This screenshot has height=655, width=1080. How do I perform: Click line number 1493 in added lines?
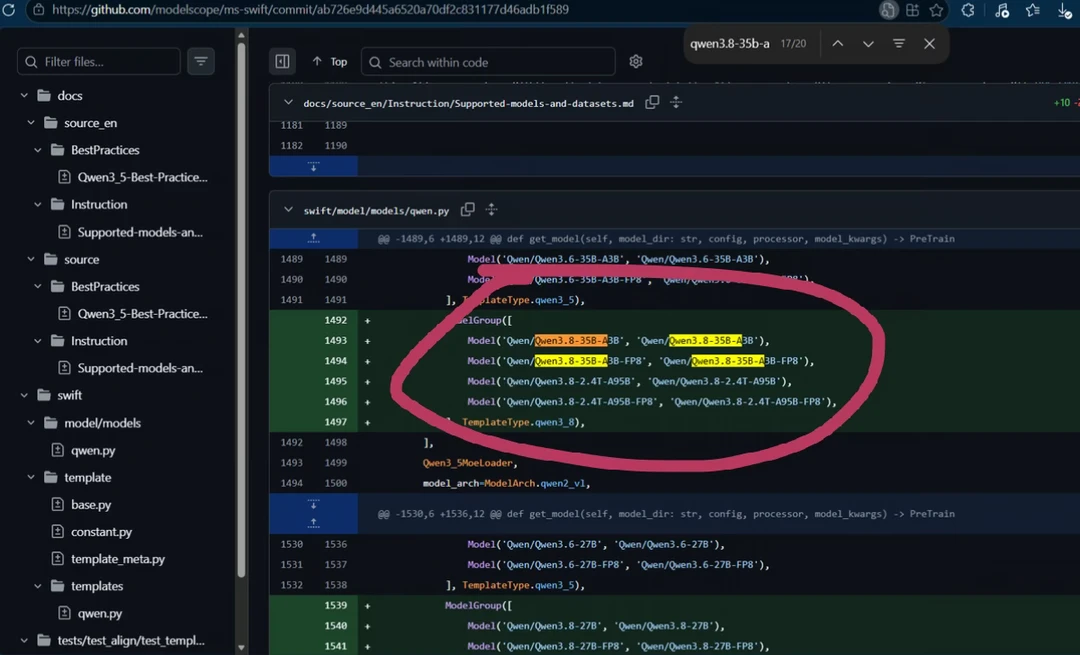335,340
